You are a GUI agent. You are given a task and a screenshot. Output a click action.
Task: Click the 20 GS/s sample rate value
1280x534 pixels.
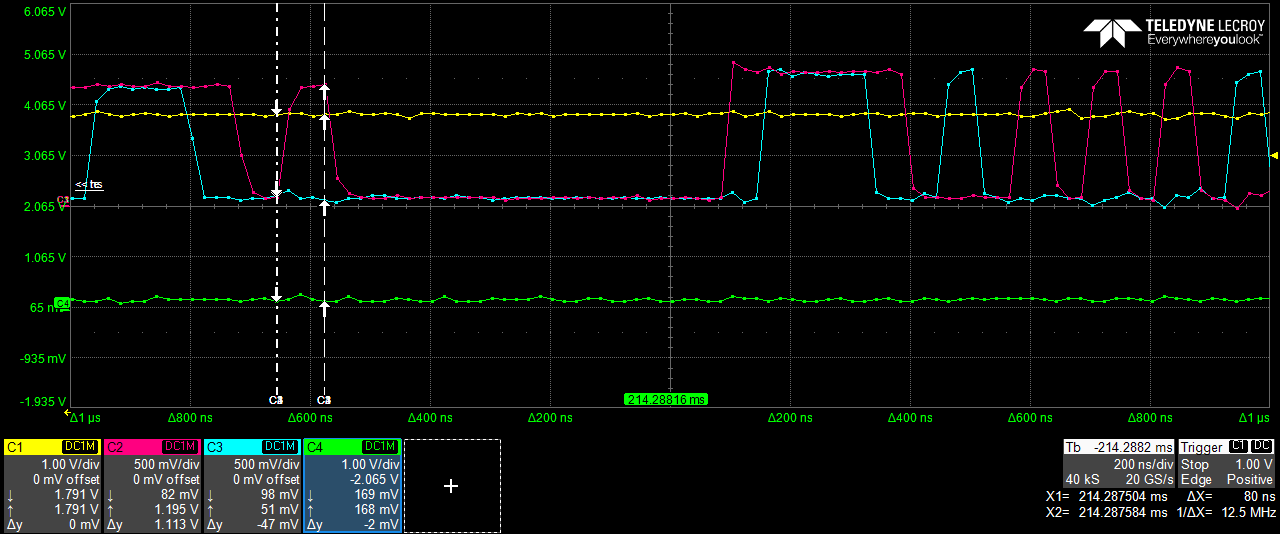click(1148, 480)
